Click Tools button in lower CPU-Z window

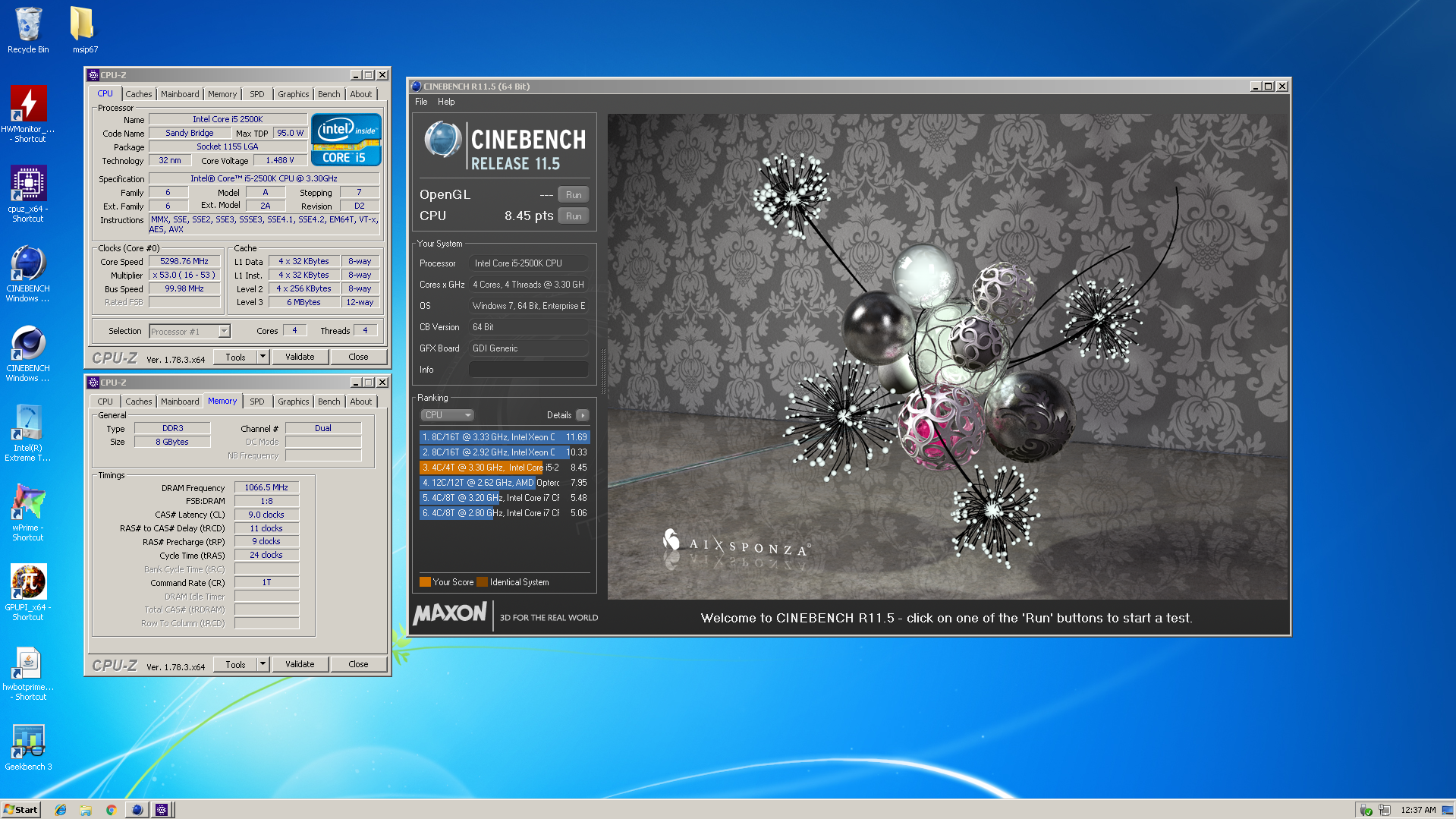235,664
